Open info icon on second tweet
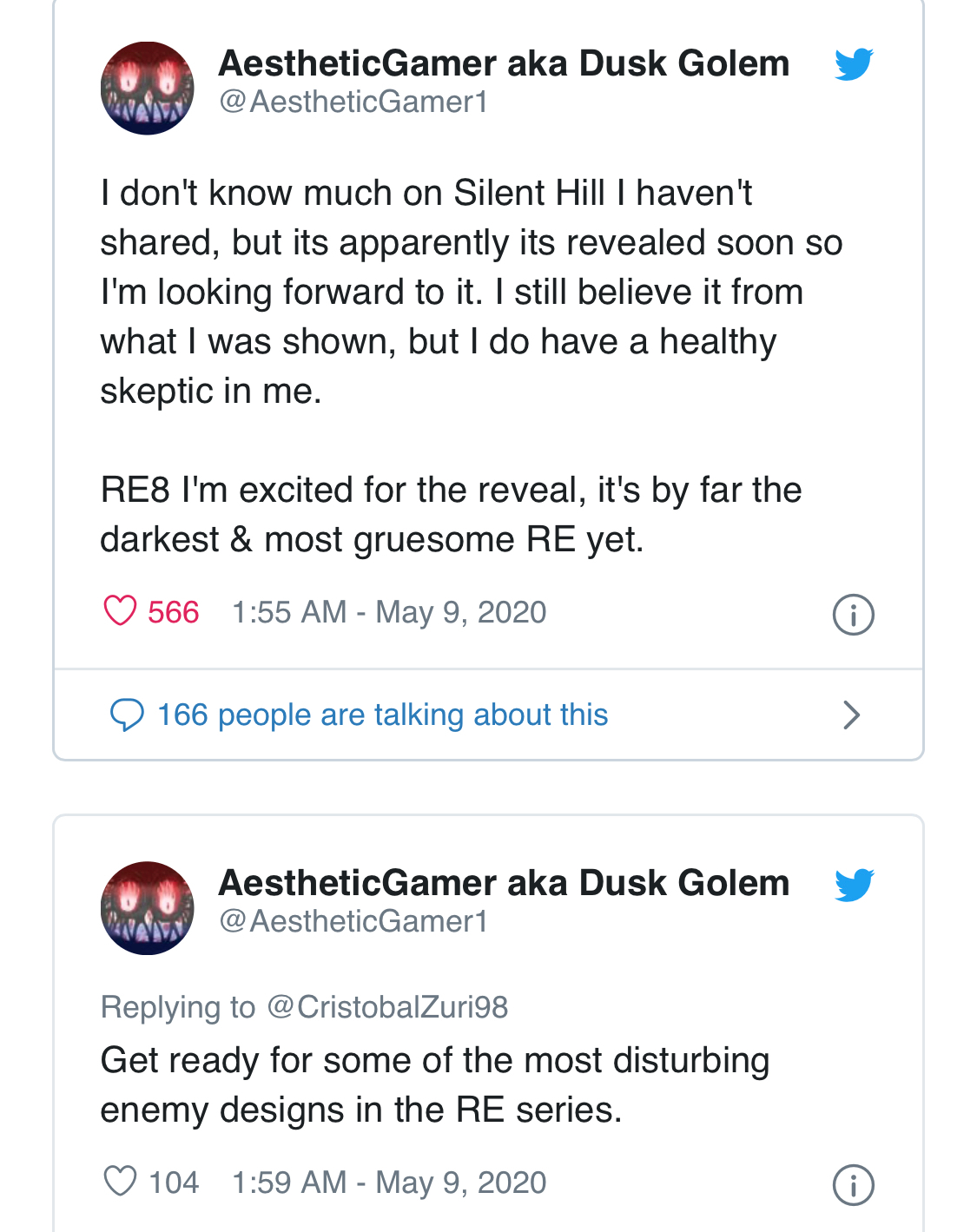Image resolution: width=977 pixels, height=1232 pixels. coord(853,1185)
